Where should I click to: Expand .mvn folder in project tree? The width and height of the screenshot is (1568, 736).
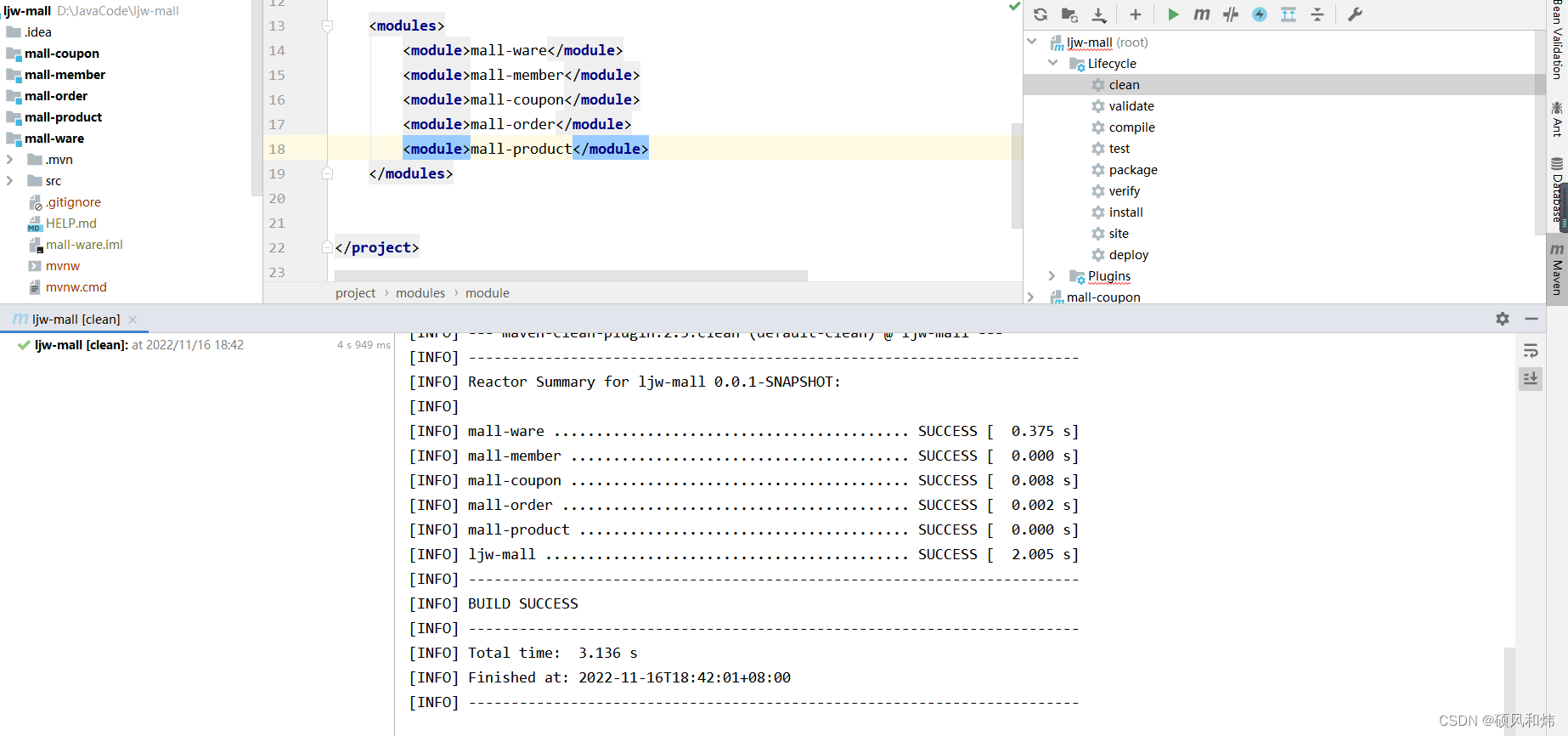click(x=9, y=159)
